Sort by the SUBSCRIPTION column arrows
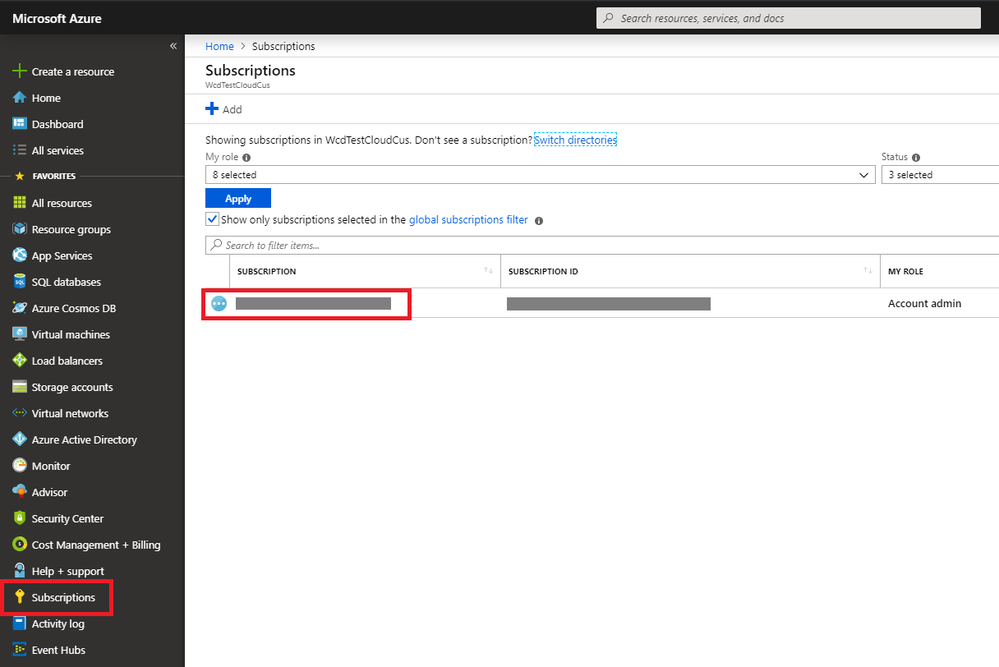This screenshot has height=667, width=999. [x=488, y=271]
